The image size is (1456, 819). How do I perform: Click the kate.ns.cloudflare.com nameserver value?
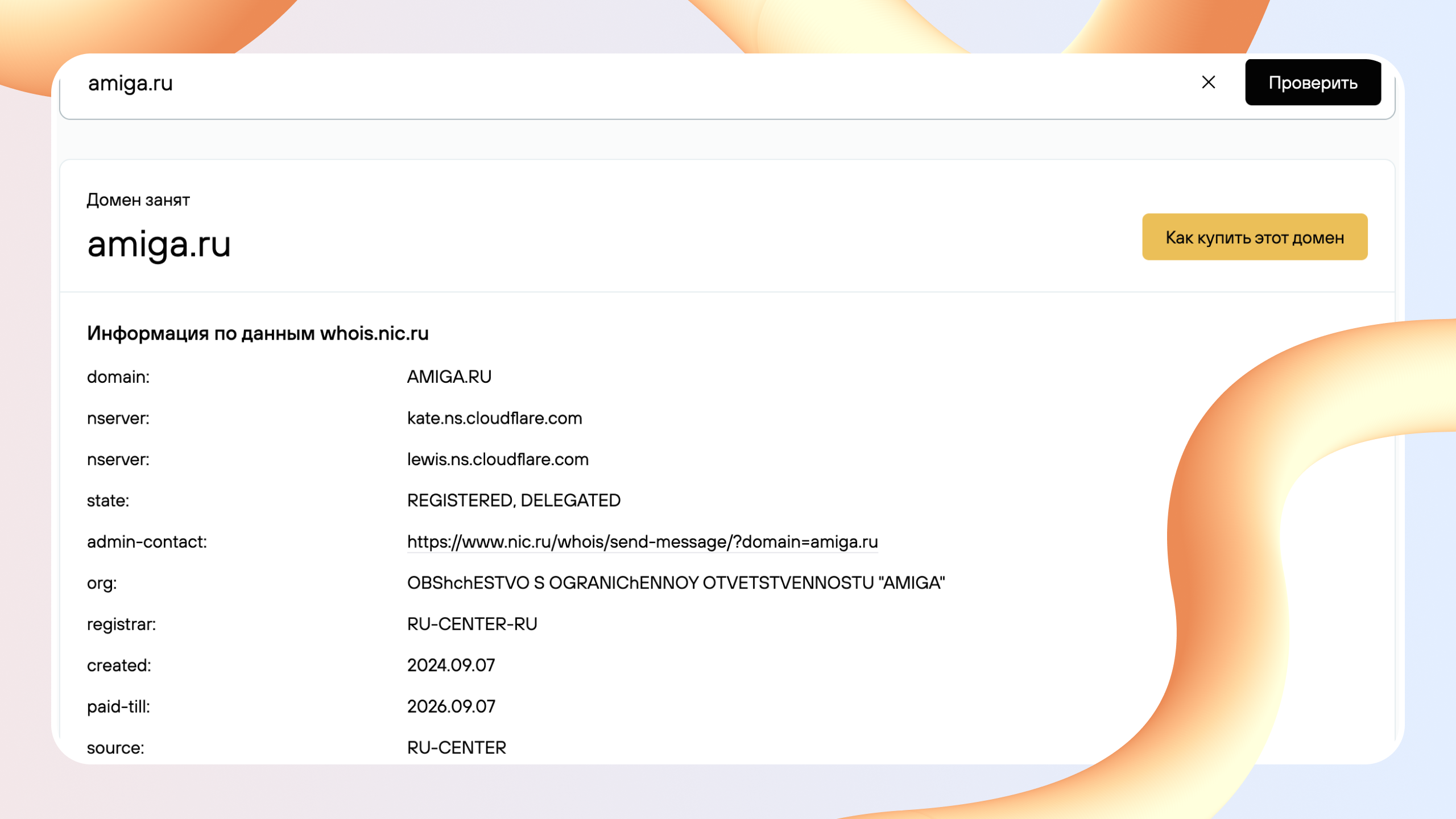[x=494, y=419]
